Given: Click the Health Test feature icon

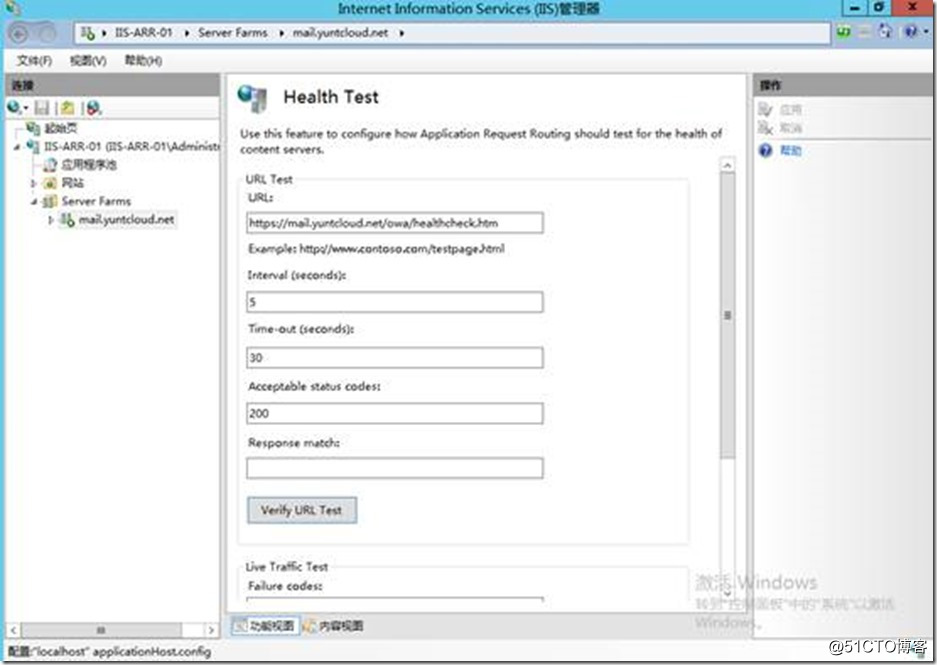Looking at the screenshot, I should [253, 98].
